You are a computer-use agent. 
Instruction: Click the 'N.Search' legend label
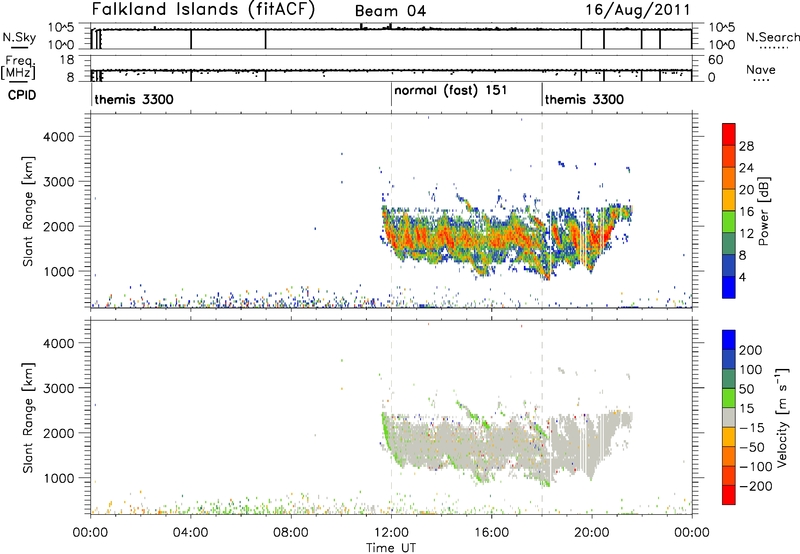tap(773, 37)
